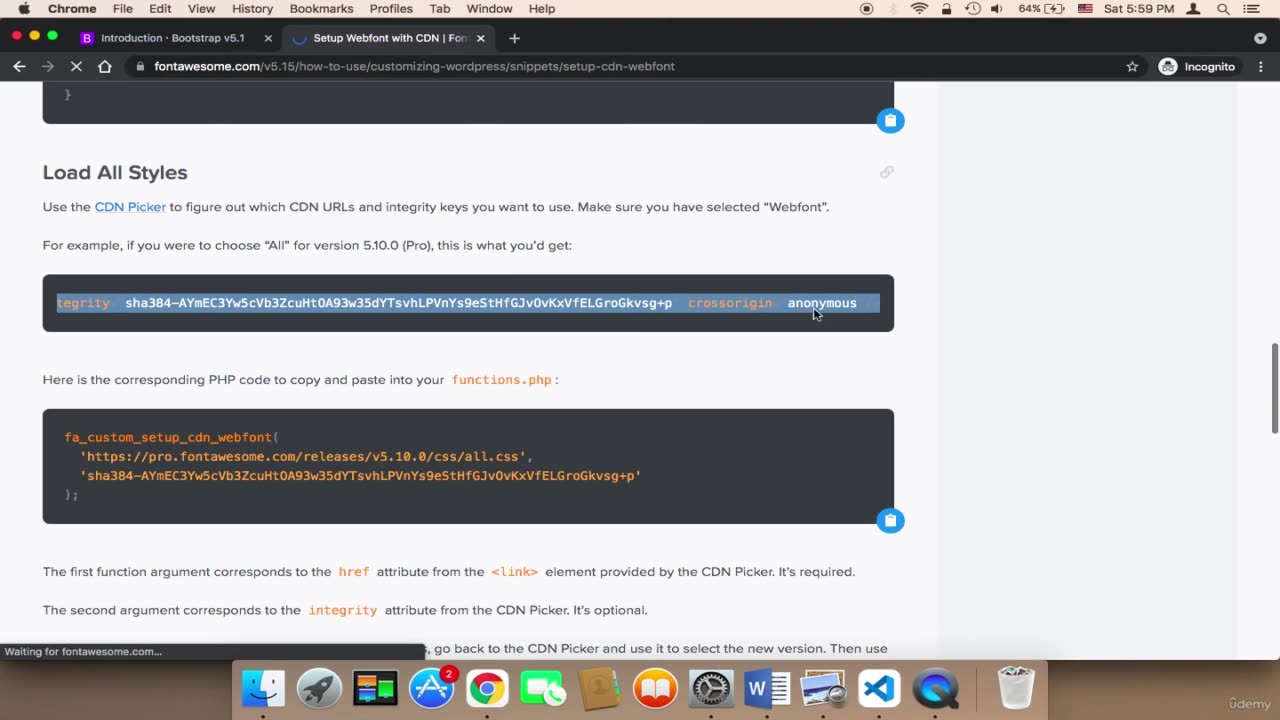Viewport: 1280px width, 720px height.
Task: Open the Edit menu
Action: click(160, 9)
